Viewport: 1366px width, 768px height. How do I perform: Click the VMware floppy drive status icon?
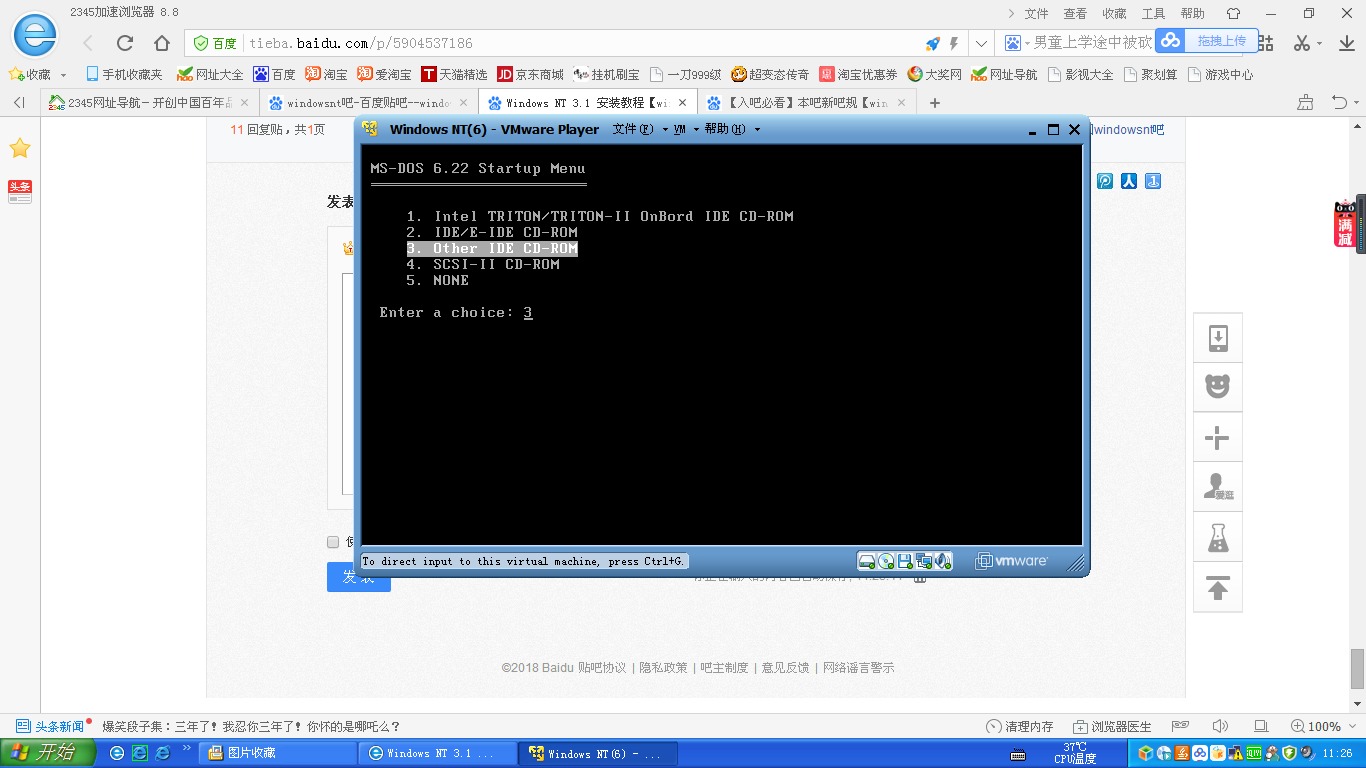[x=905, y=561]
